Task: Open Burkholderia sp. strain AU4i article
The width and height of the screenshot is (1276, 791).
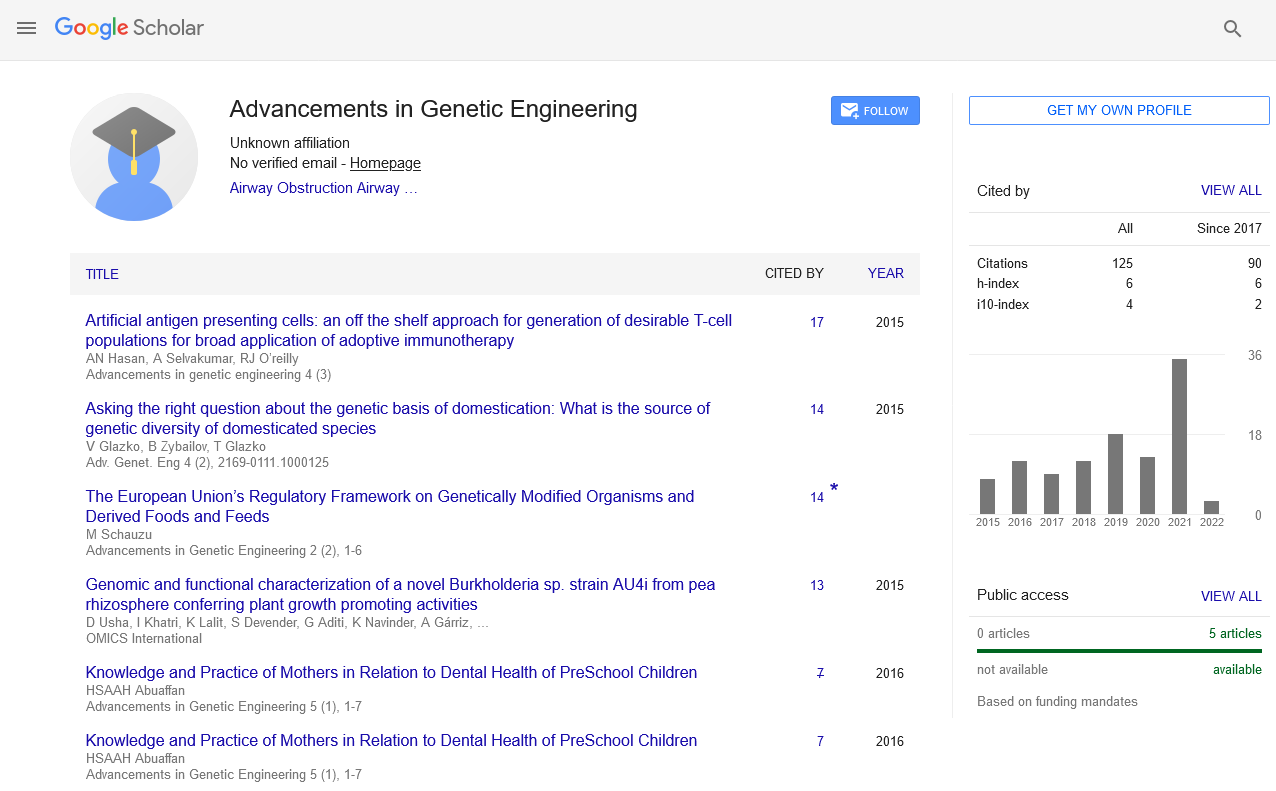Action: tap(400, 595)
